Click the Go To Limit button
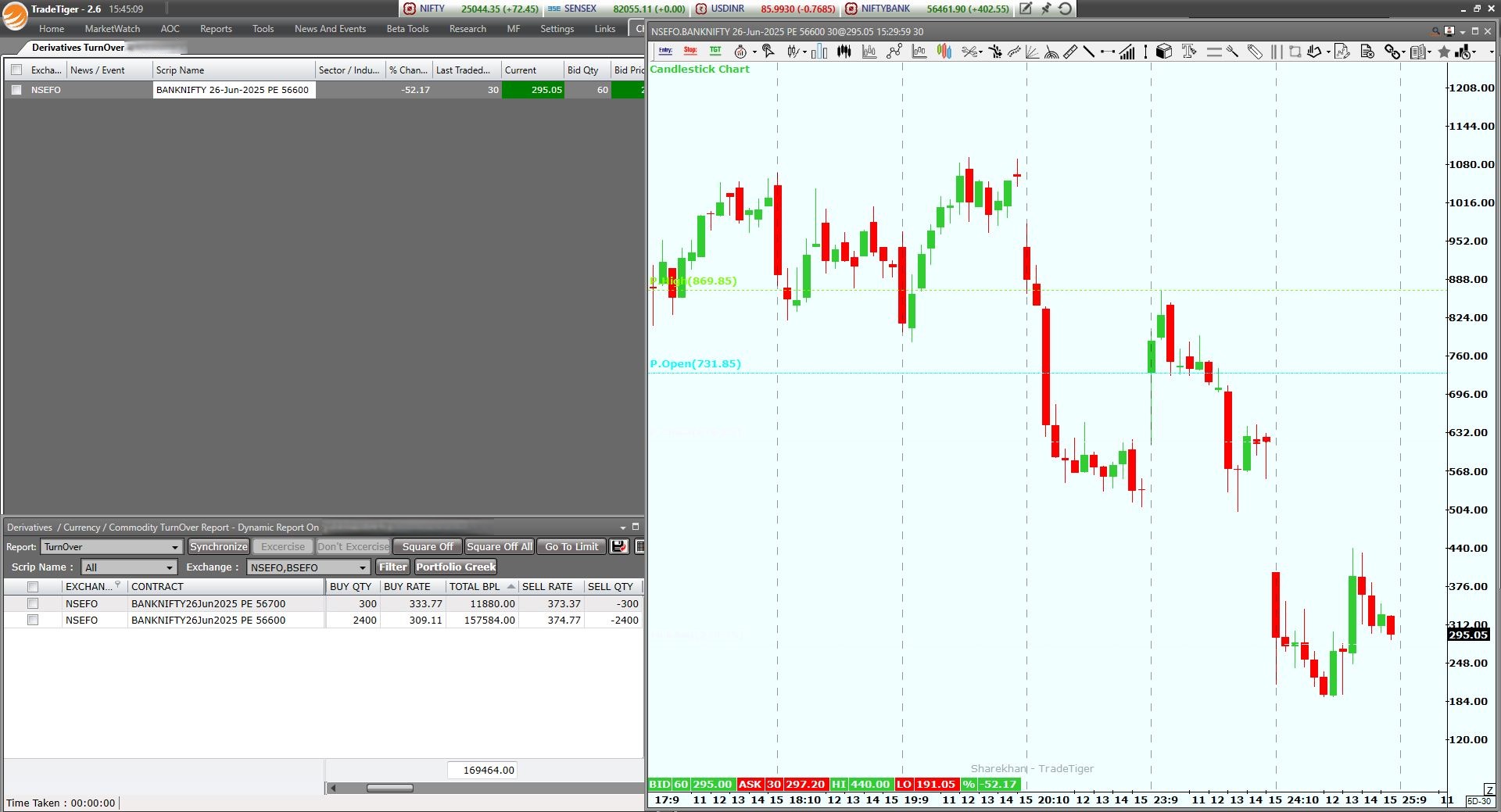 pyautogui.click(x=571, y=547)
